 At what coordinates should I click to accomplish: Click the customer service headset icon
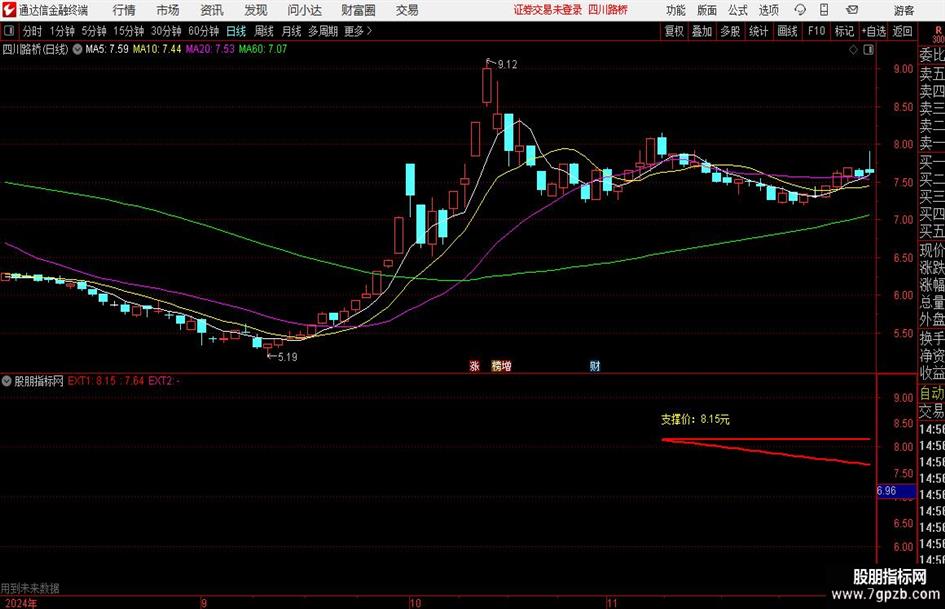tap(800, 10)
